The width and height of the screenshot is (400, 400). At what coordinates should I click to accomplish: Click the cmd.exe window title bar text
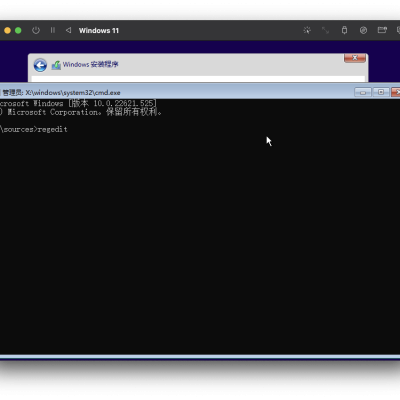[x=61, y=92]
